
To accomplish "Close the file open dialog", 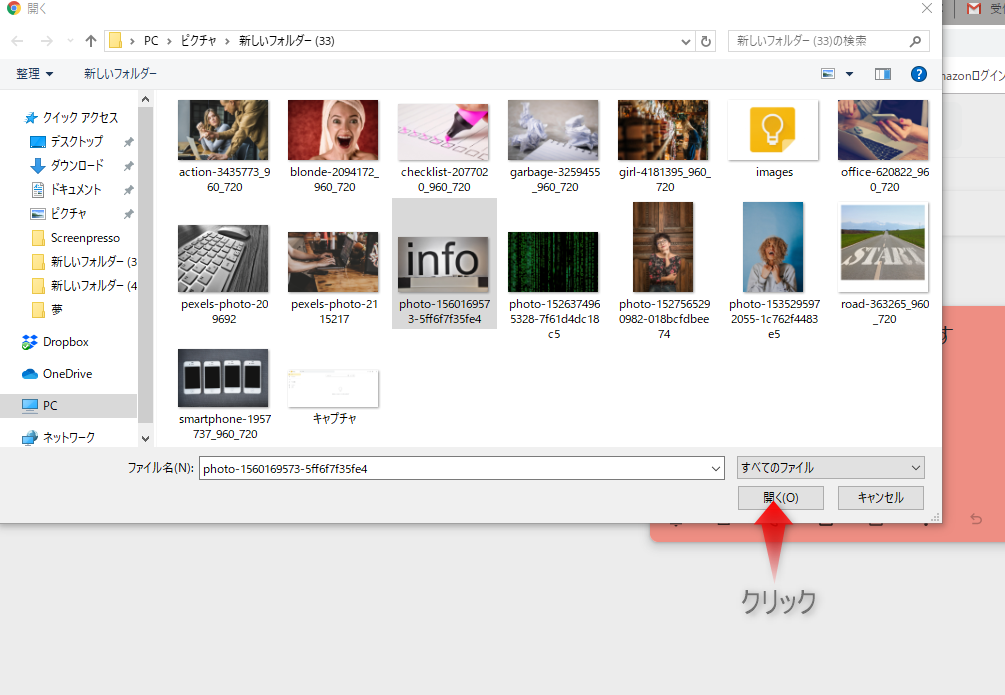I will (x=927, y=8).
